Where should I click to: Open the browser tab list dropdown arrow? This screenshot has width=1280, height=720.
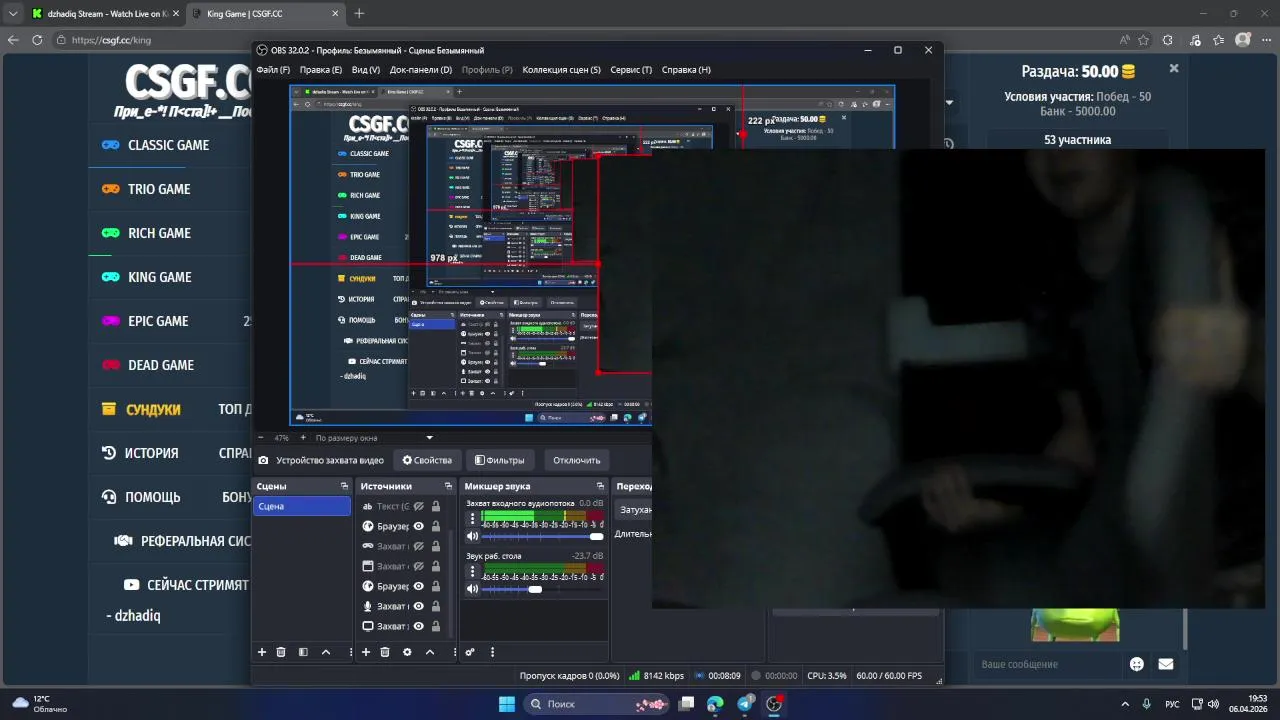tap(12, 14)
